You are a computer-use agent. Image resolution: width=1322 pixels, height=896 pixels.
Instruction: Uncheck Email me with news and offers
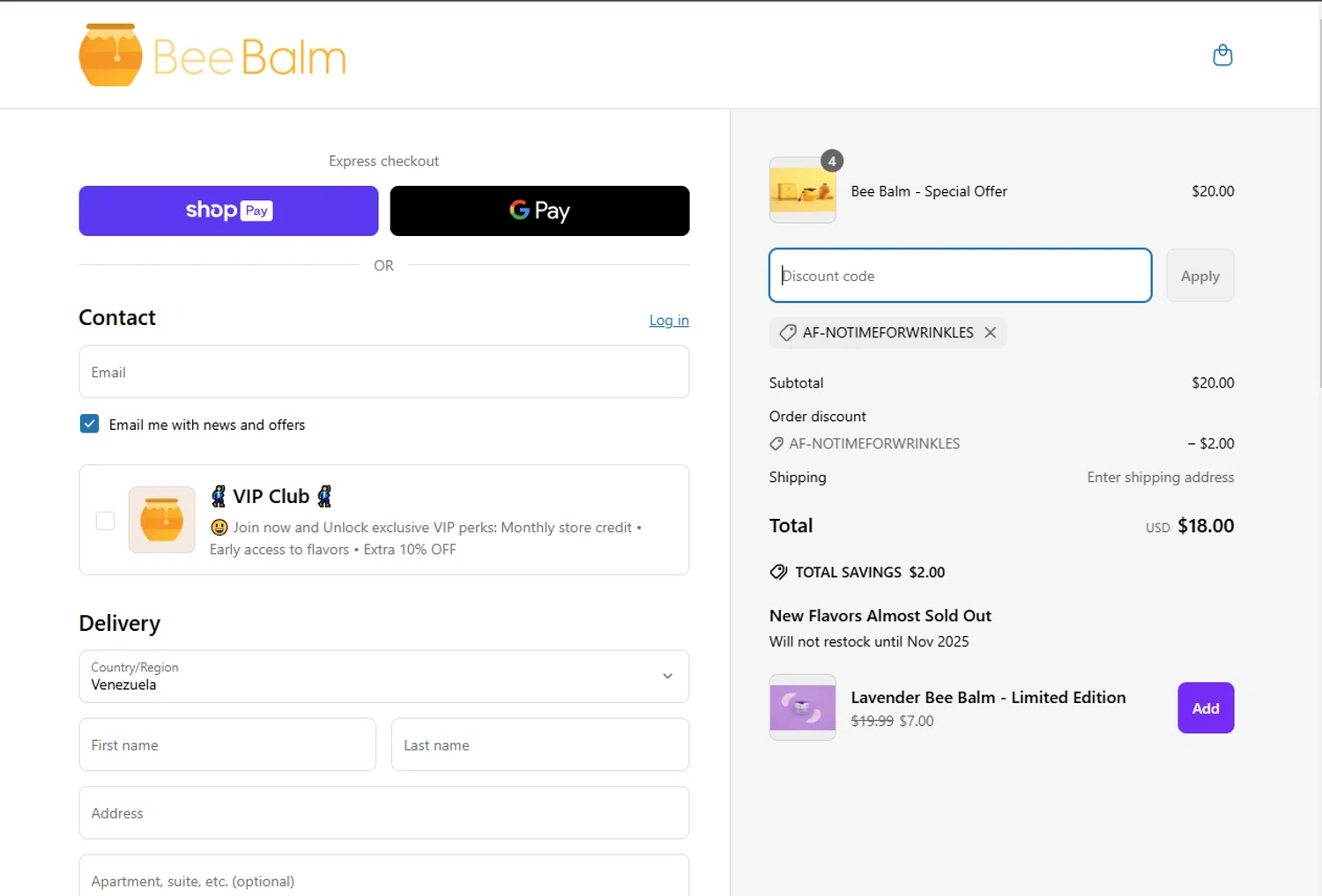pyautogui.click(x=89, y=424)
